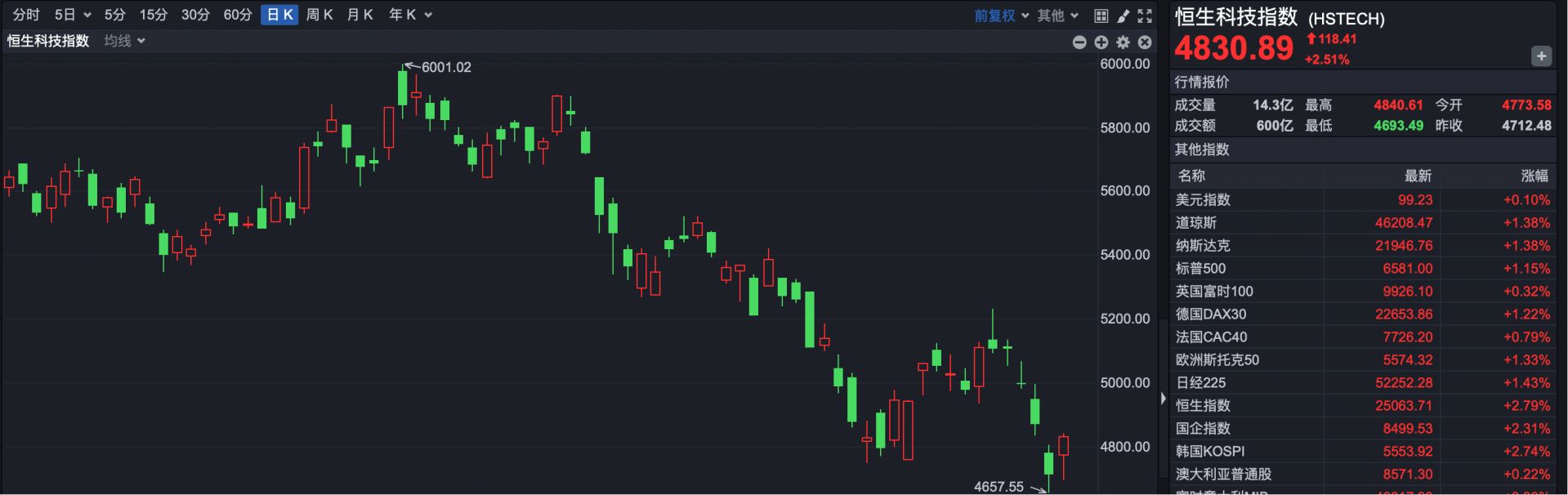The width and height of the screenshot is (1568, 495).
Task: Select the 15分 interval tab
Action: 153,15
